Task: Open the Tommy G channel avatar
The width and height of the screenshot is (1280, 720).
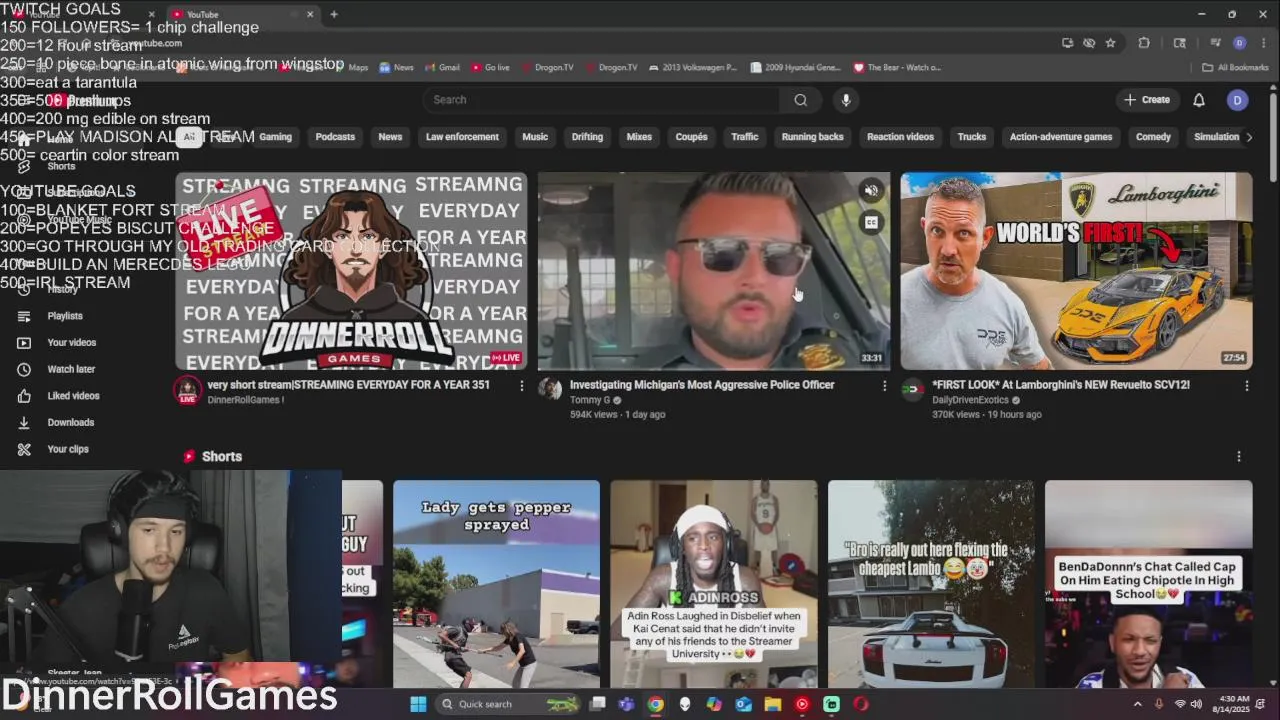Action: pos(550,389)
